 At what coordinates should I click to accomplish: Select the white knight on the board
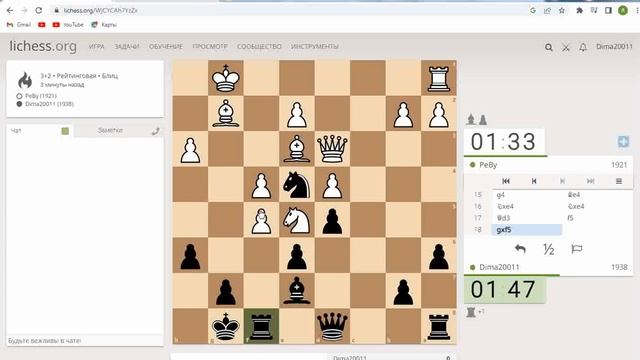coord(297,220)
